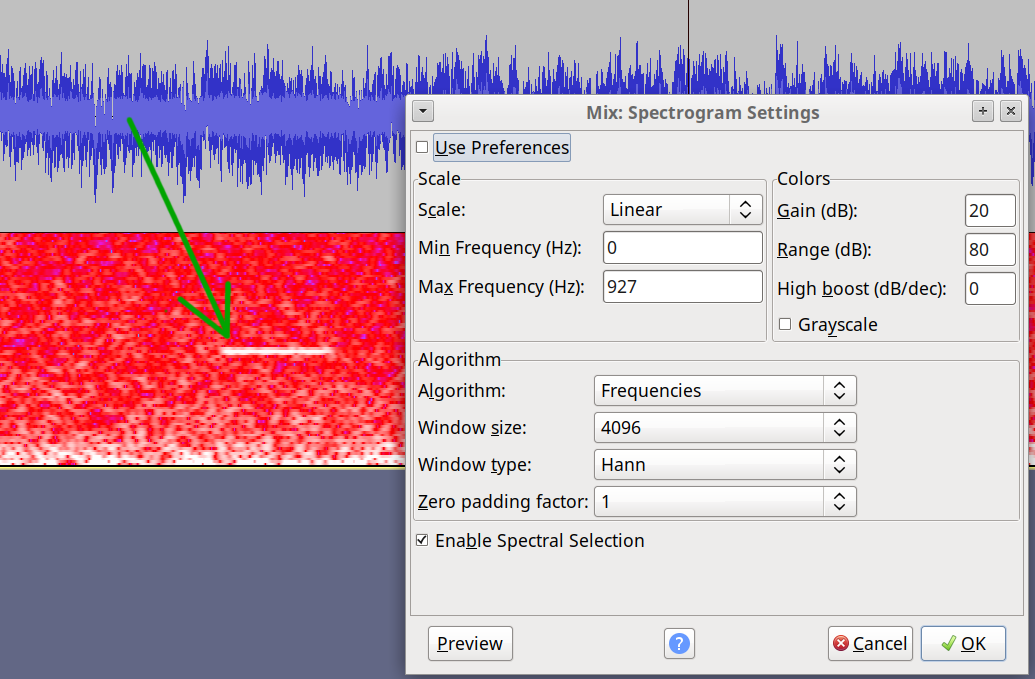Viewport: 1035px width, 679px height.
Task: Cancel the spectrogram settings dialog
Action: (x=870, y=643)
